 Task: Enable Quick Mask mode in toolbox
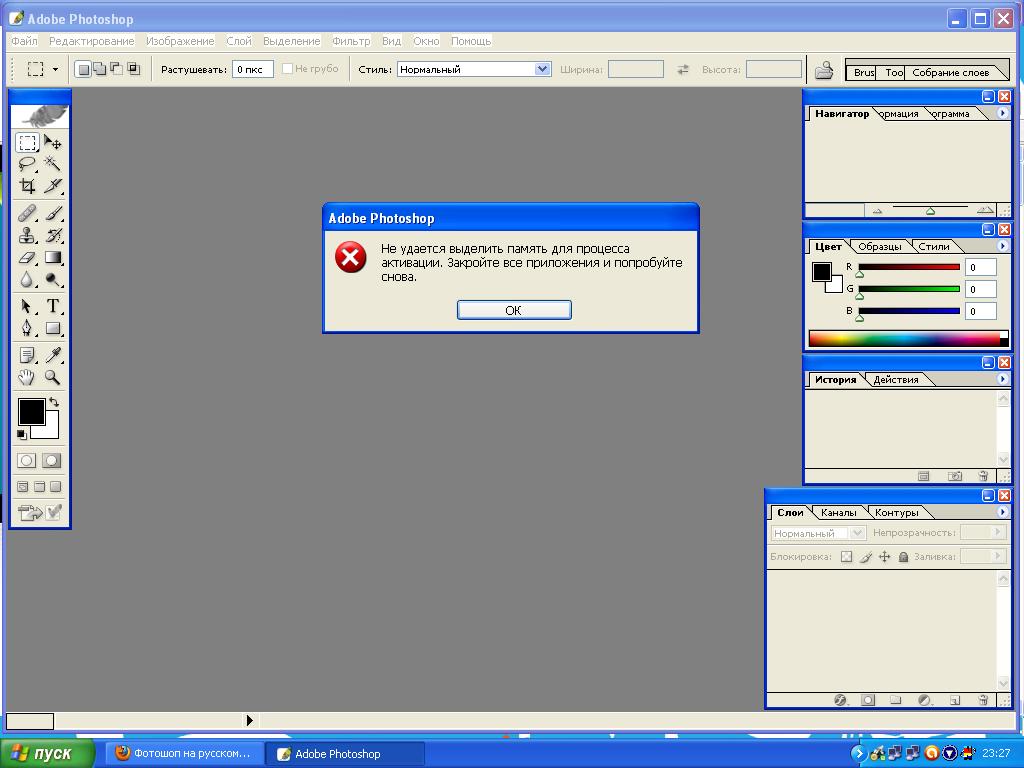click(x=52, y=460)
